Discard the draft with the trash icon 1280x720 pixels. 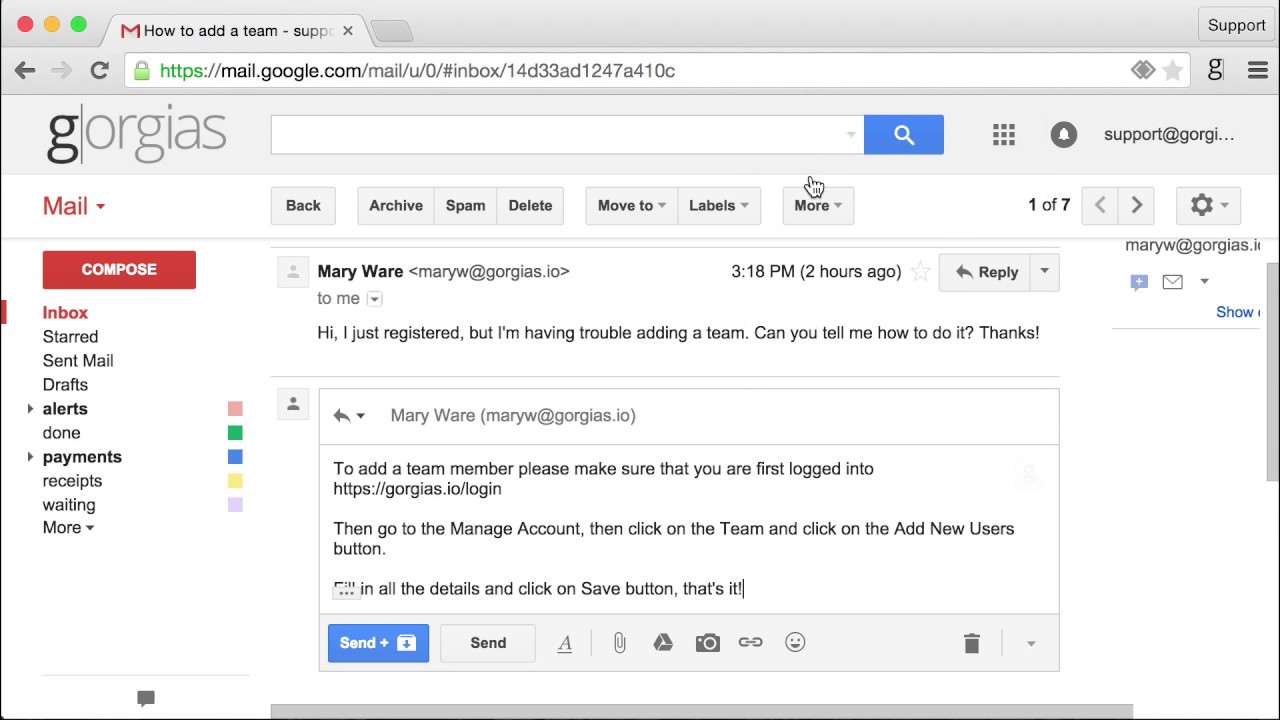[x=971, y=643]
